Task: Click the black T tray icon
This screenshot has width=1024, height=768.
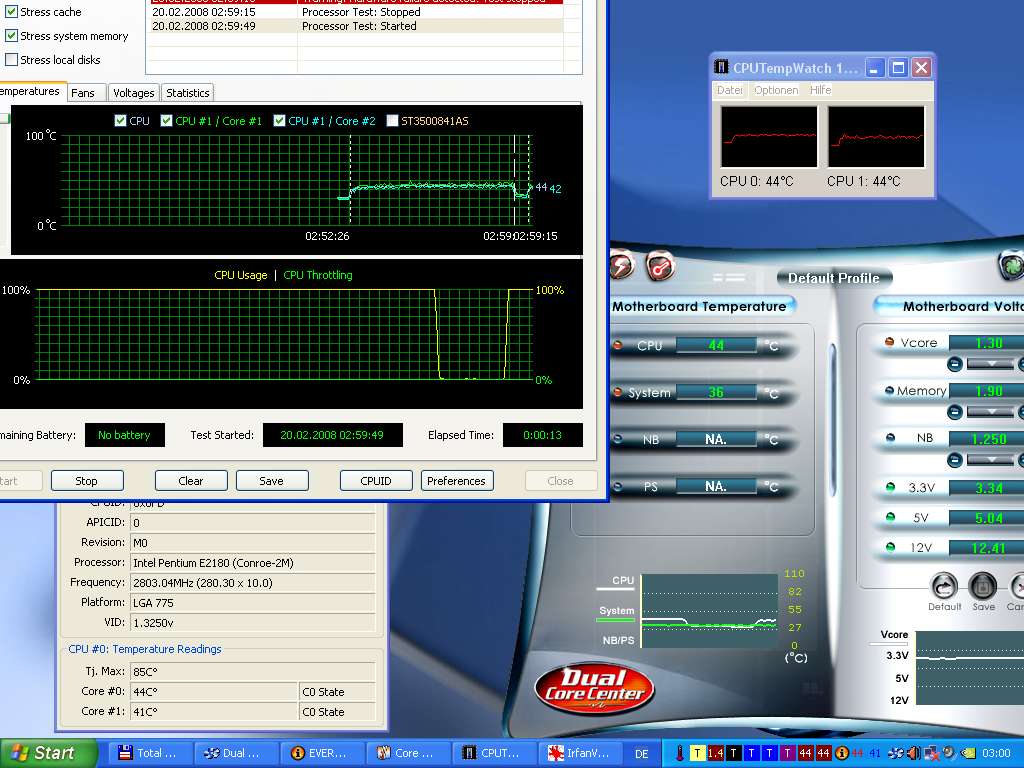Action: (733, 753)
